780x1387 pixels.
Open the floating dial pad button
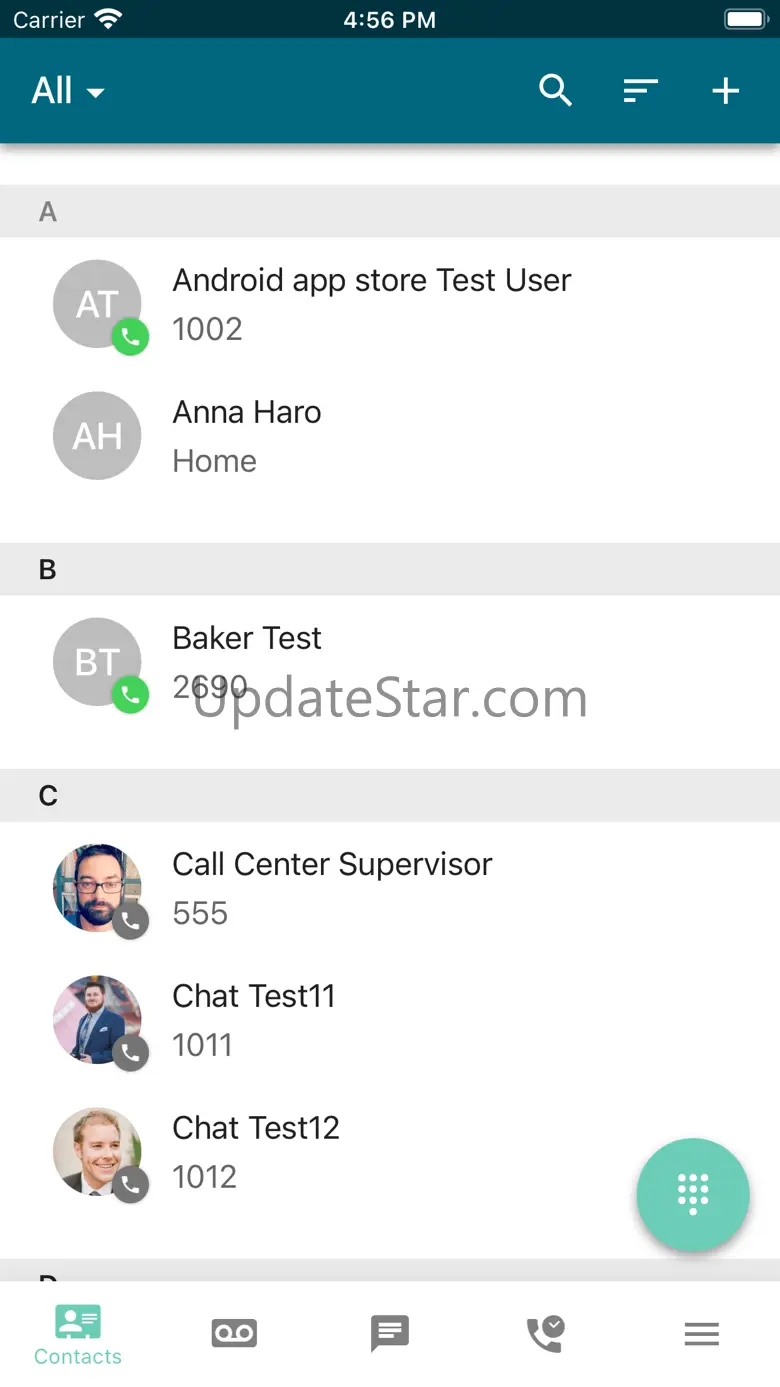[693, 1194]
